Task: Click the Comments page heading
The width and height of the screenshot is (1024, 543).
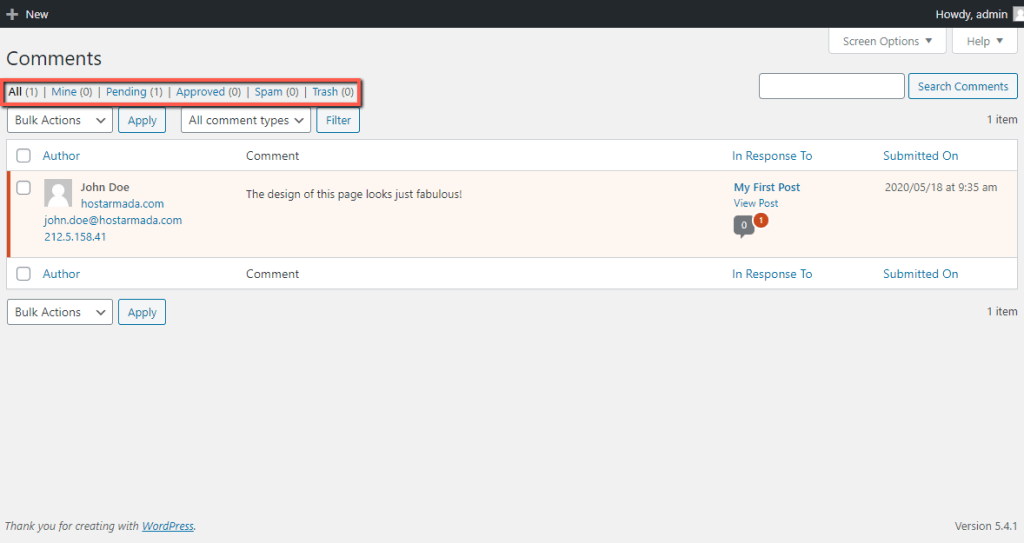Action: coord(54,58)
